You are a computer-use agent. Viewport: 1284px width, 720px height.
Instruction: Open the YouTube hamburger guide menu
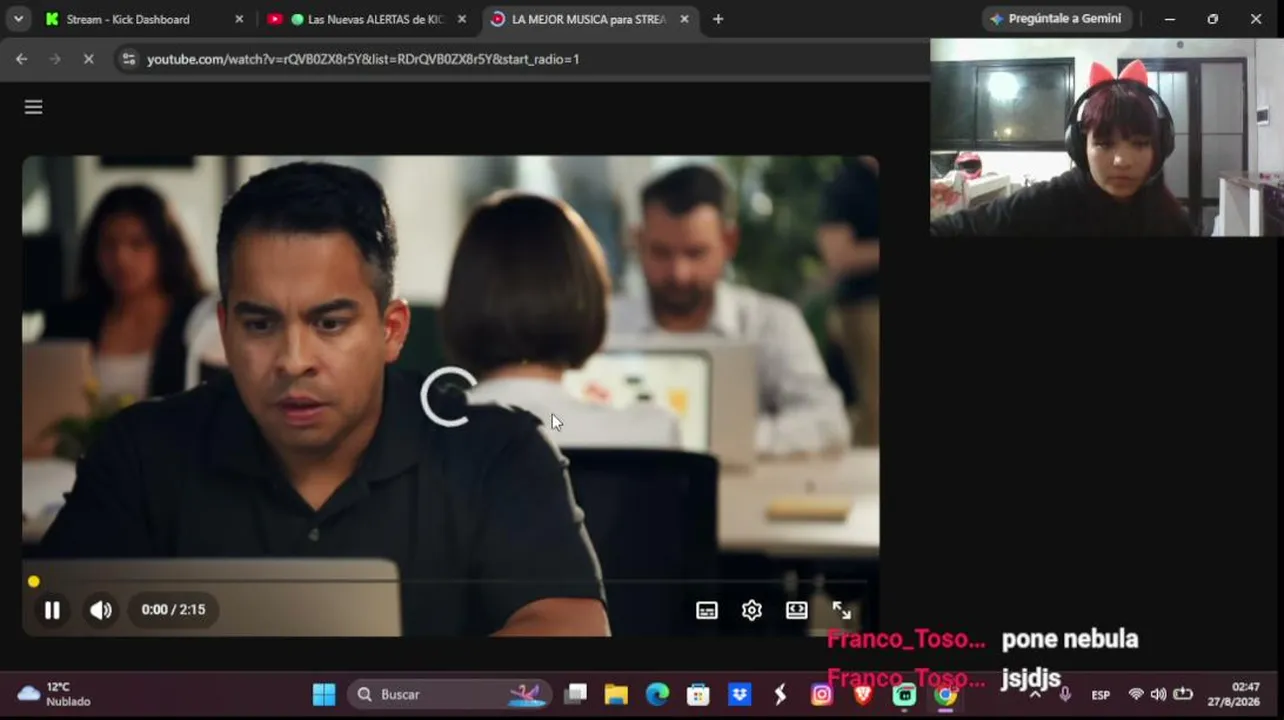point(33,107)
